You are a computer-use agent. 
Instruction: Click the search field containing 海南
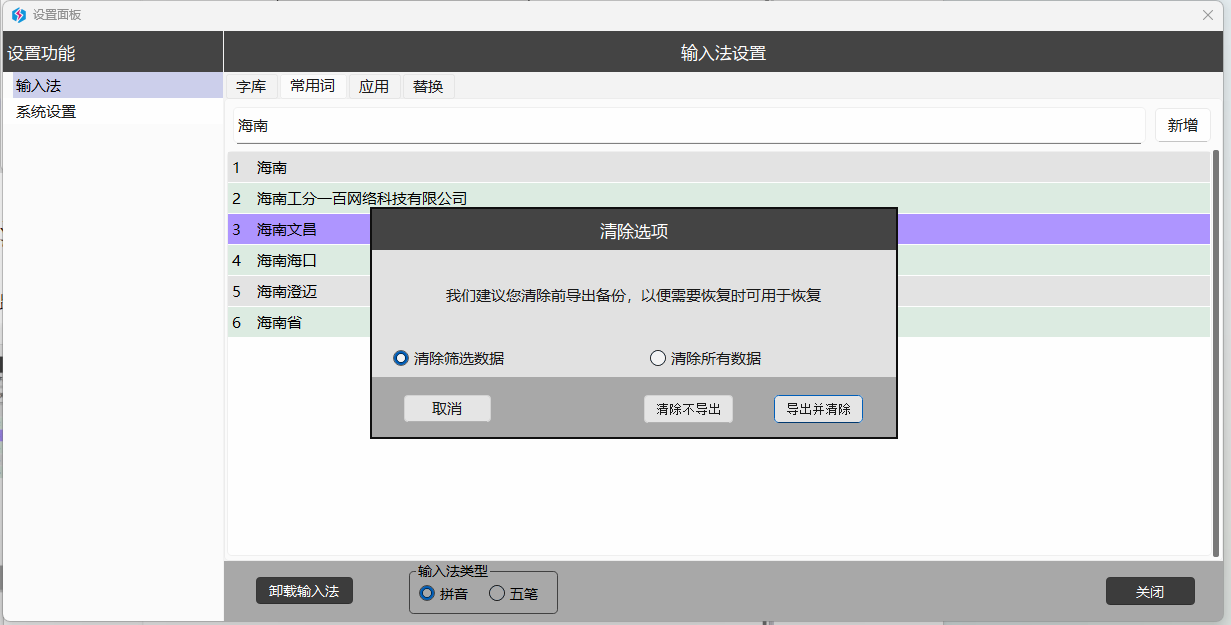[x=688, y=127]
